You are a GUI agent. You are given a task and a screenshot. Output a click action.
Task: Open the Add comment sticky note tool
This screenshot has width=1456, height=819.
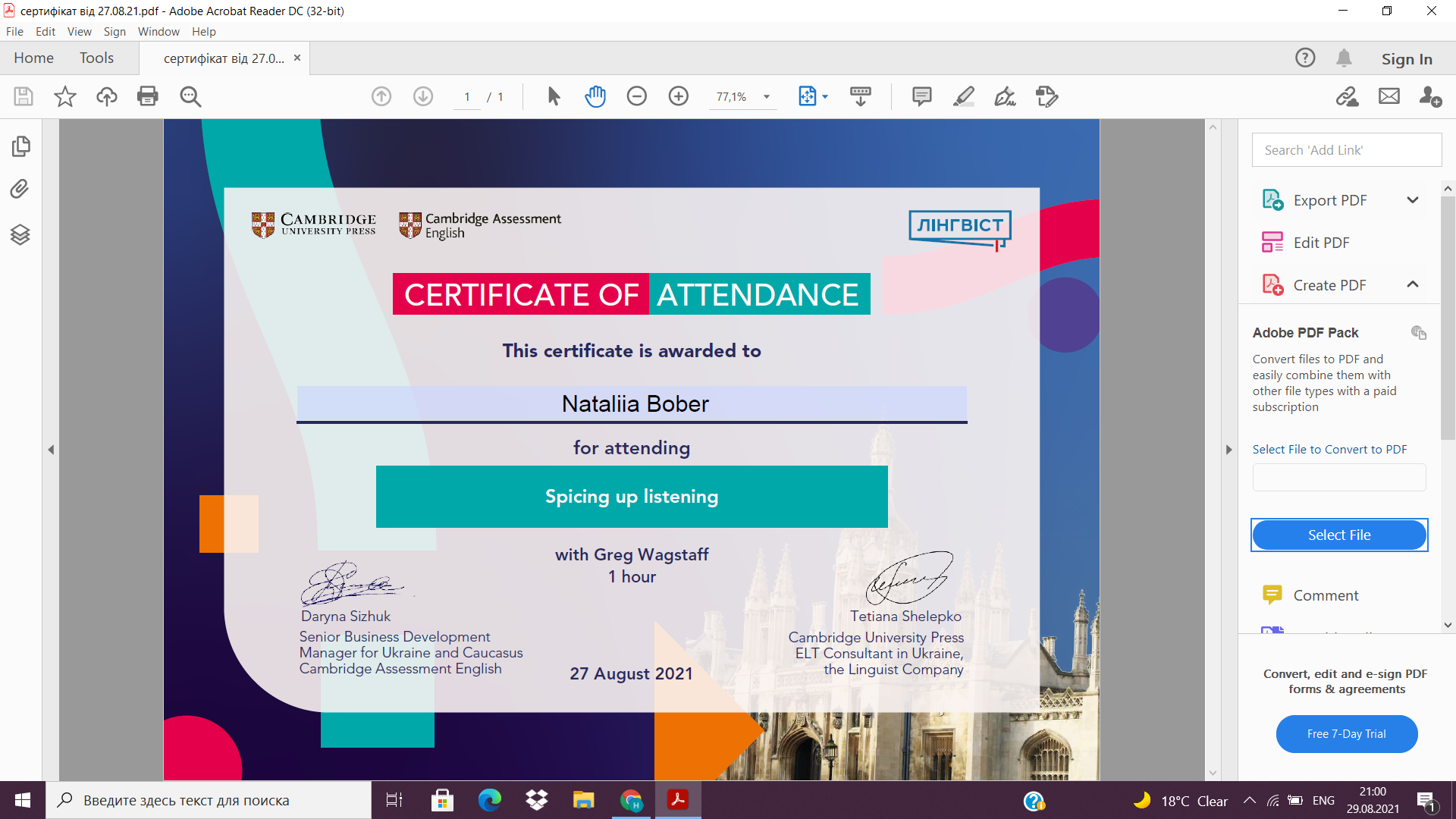click(x=921, y=96)
